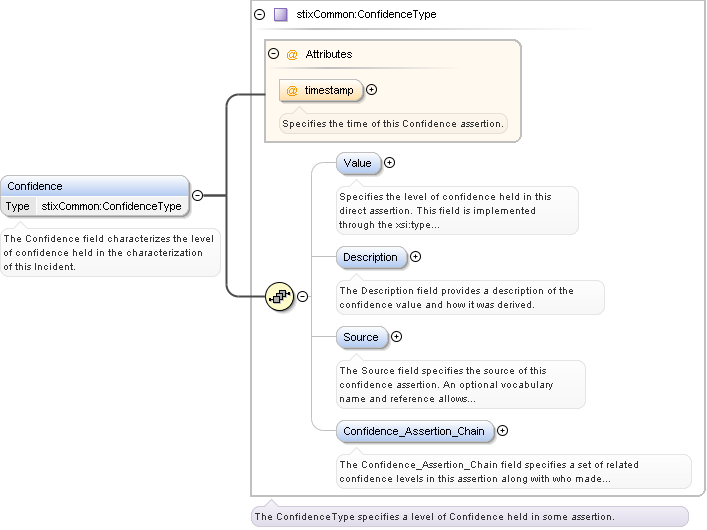Click the purple complexType icon beside stixCommon:ConfidenceType
The image size is (707, 530).
[281, 15]
